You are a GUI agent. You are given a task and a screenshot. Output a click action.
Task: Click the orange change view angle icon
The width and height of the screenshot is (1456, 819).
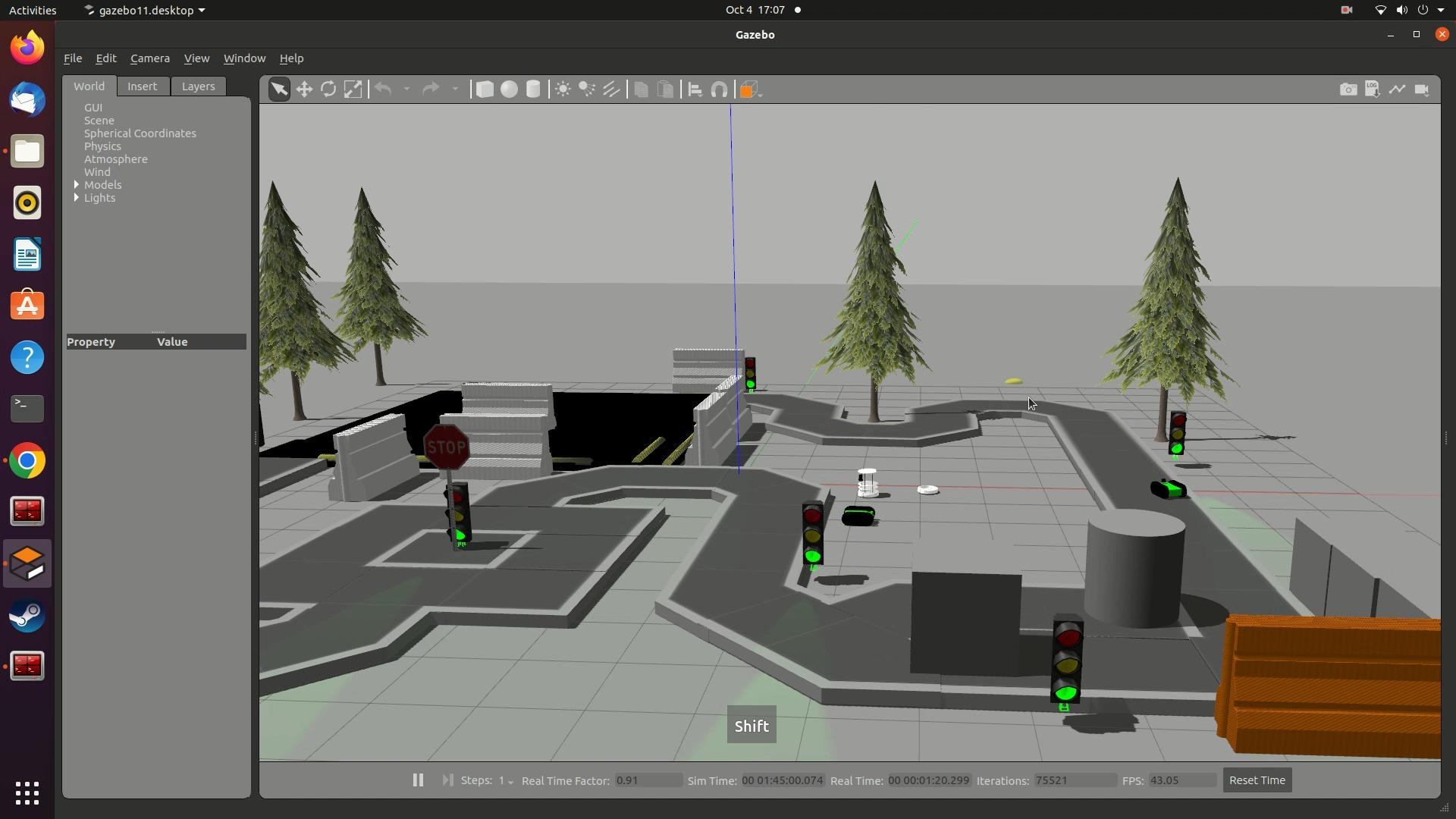[x=749, y=89]
